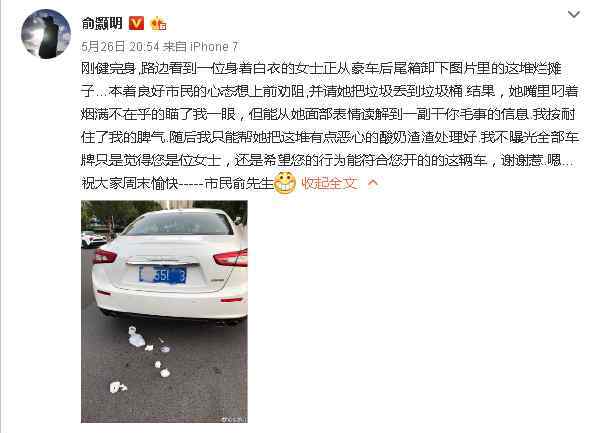Click the 来自 label before iPhone 7
600x433 pixels.
175,47
